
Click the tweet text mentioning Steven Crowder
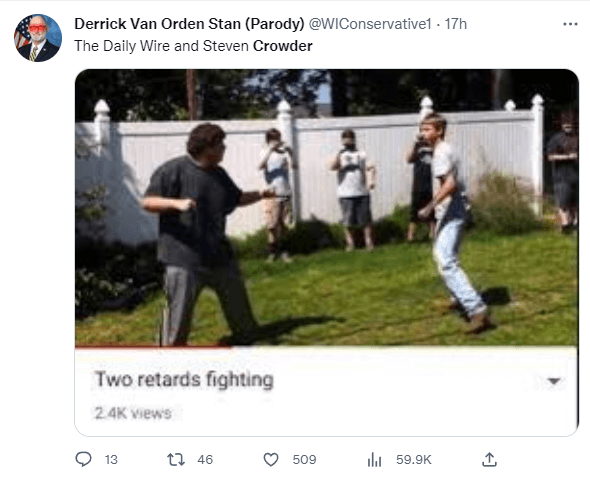(x=193, y=46)
